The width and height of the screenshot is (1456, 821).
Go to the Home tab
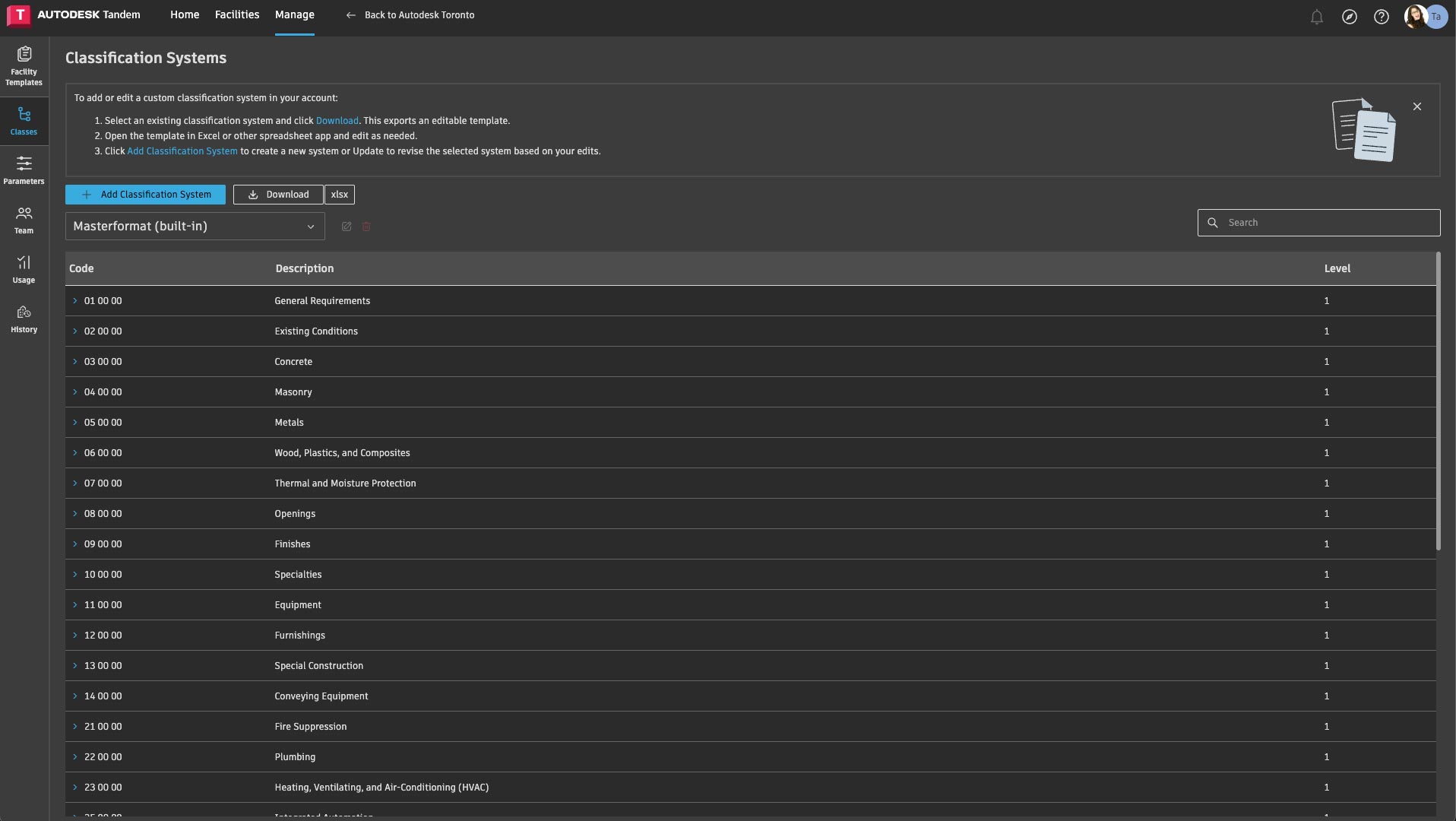(x=184, y=14)
